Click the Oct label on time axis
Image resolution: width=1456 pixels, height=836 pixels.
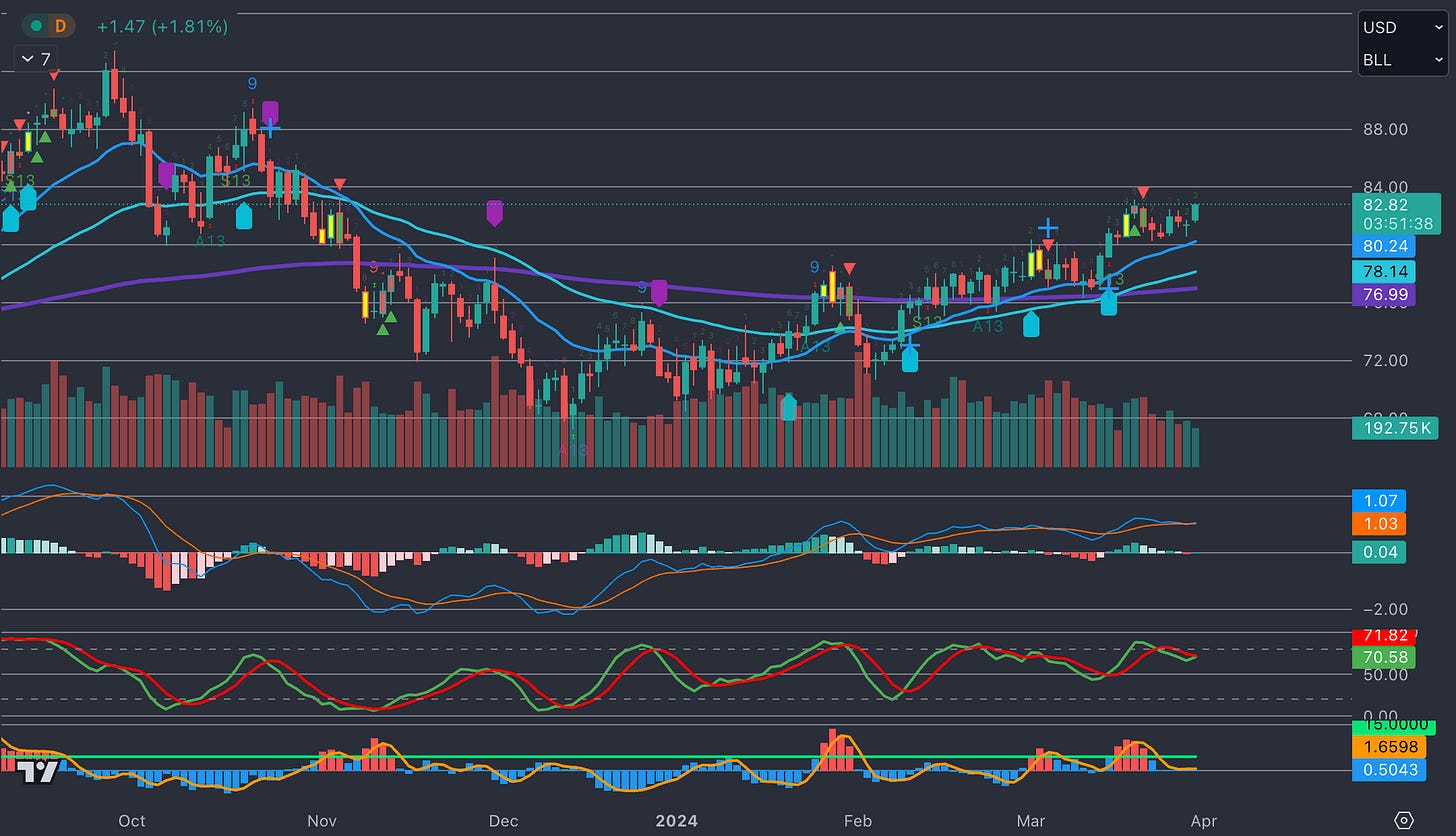coord(132,820)
